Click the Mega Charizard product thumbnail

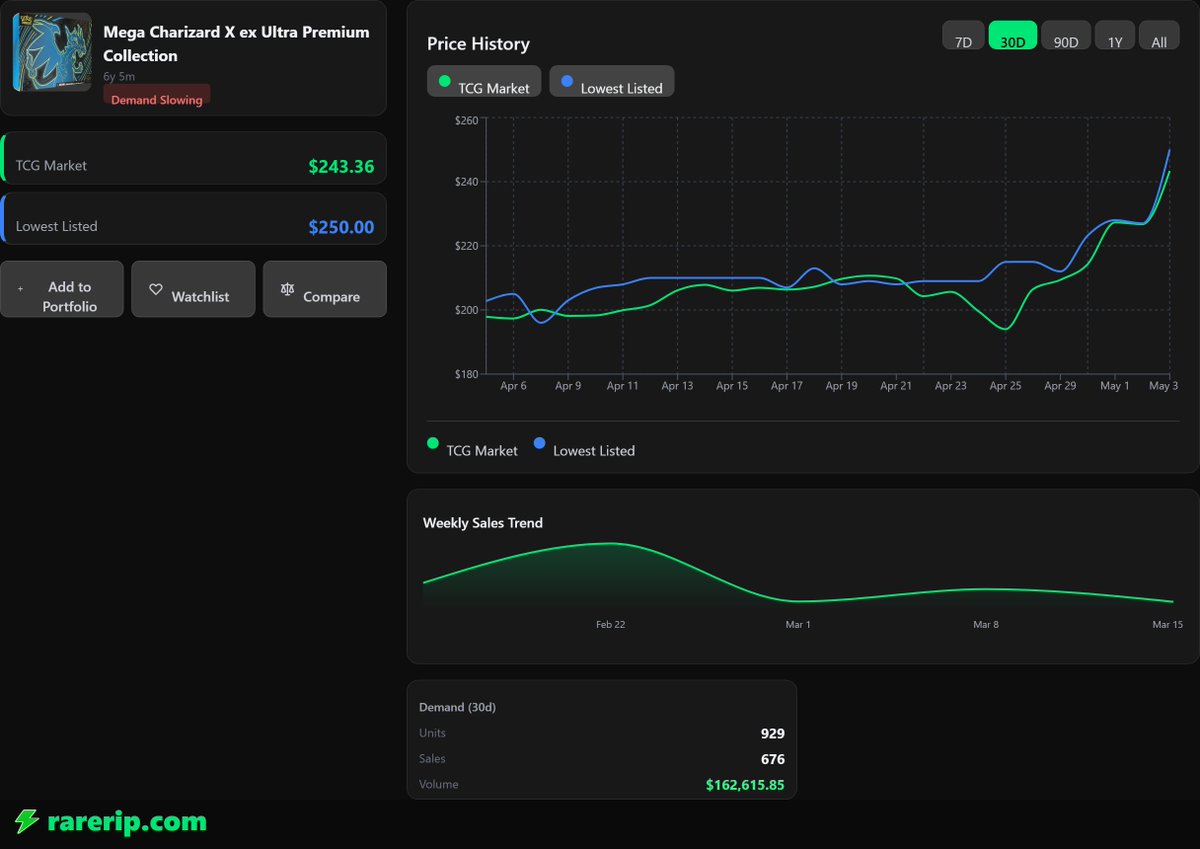tap(52, 52)
